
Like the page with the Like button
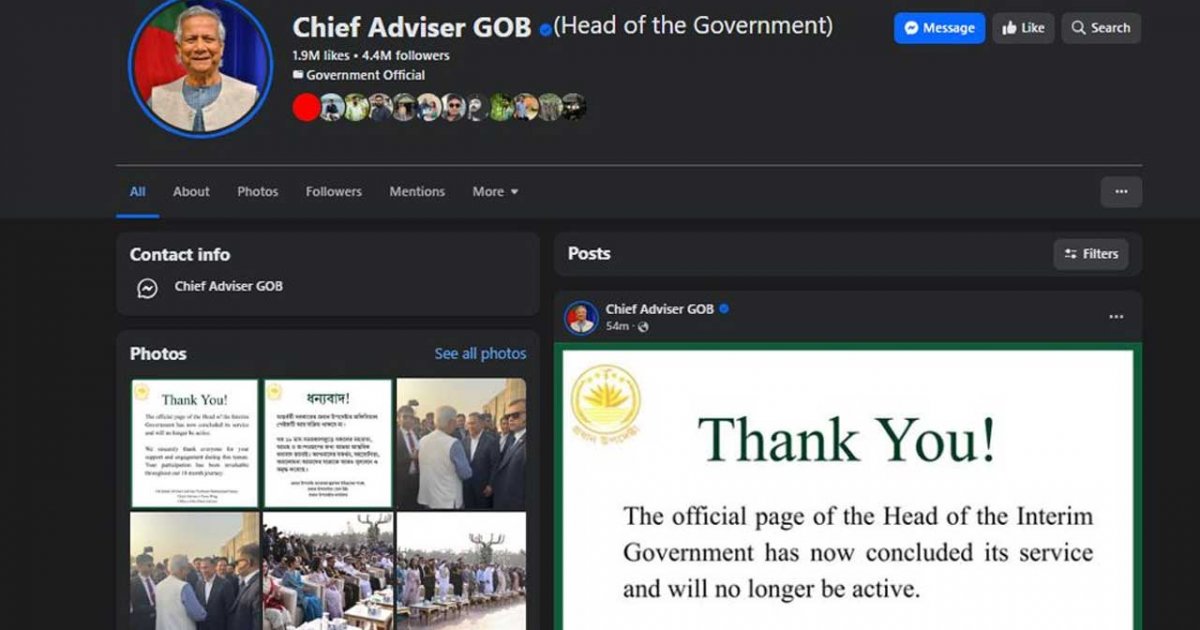tap(1023, 28)
